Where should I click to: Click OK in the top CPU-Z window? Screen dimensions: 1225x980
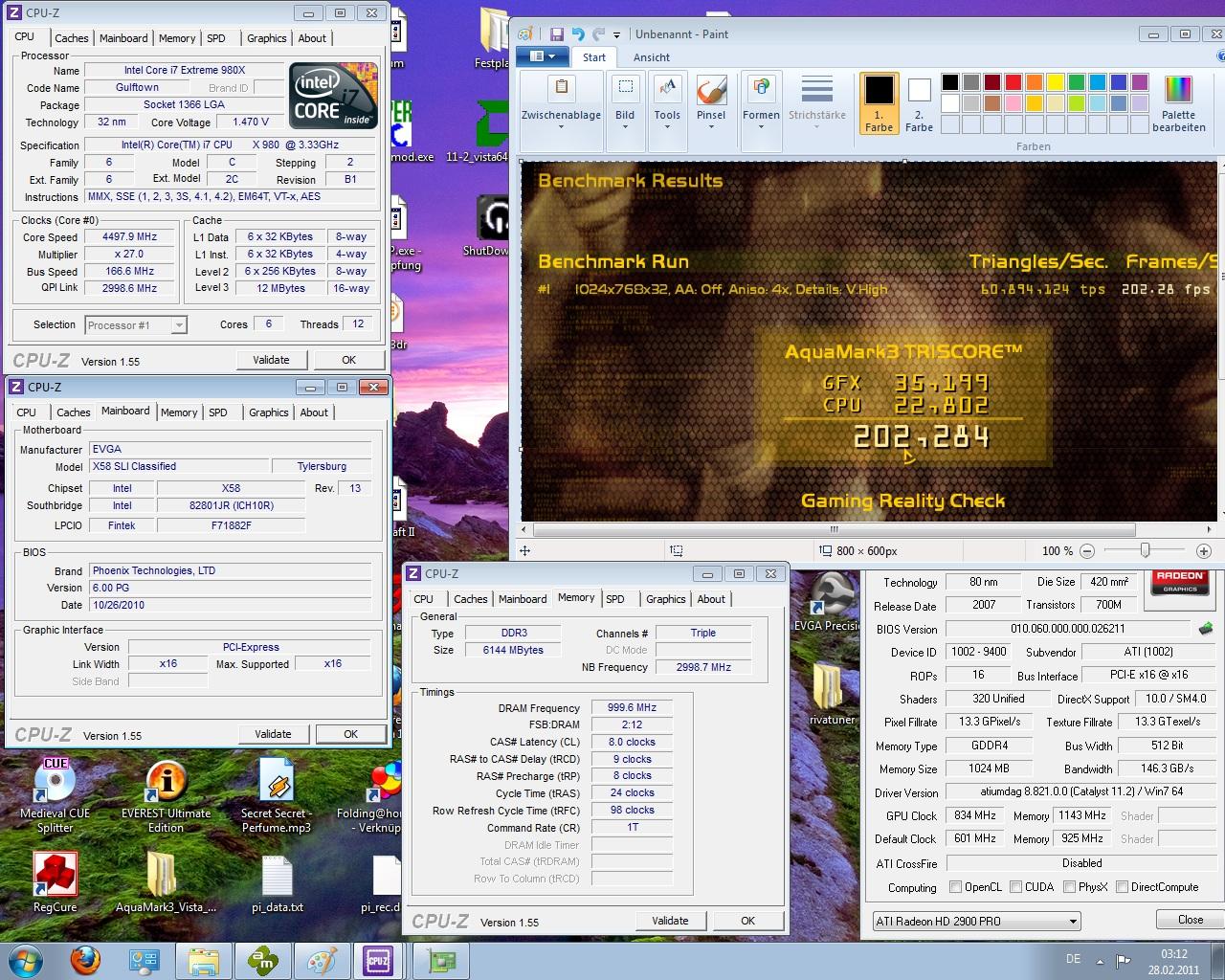pos(348,360)
